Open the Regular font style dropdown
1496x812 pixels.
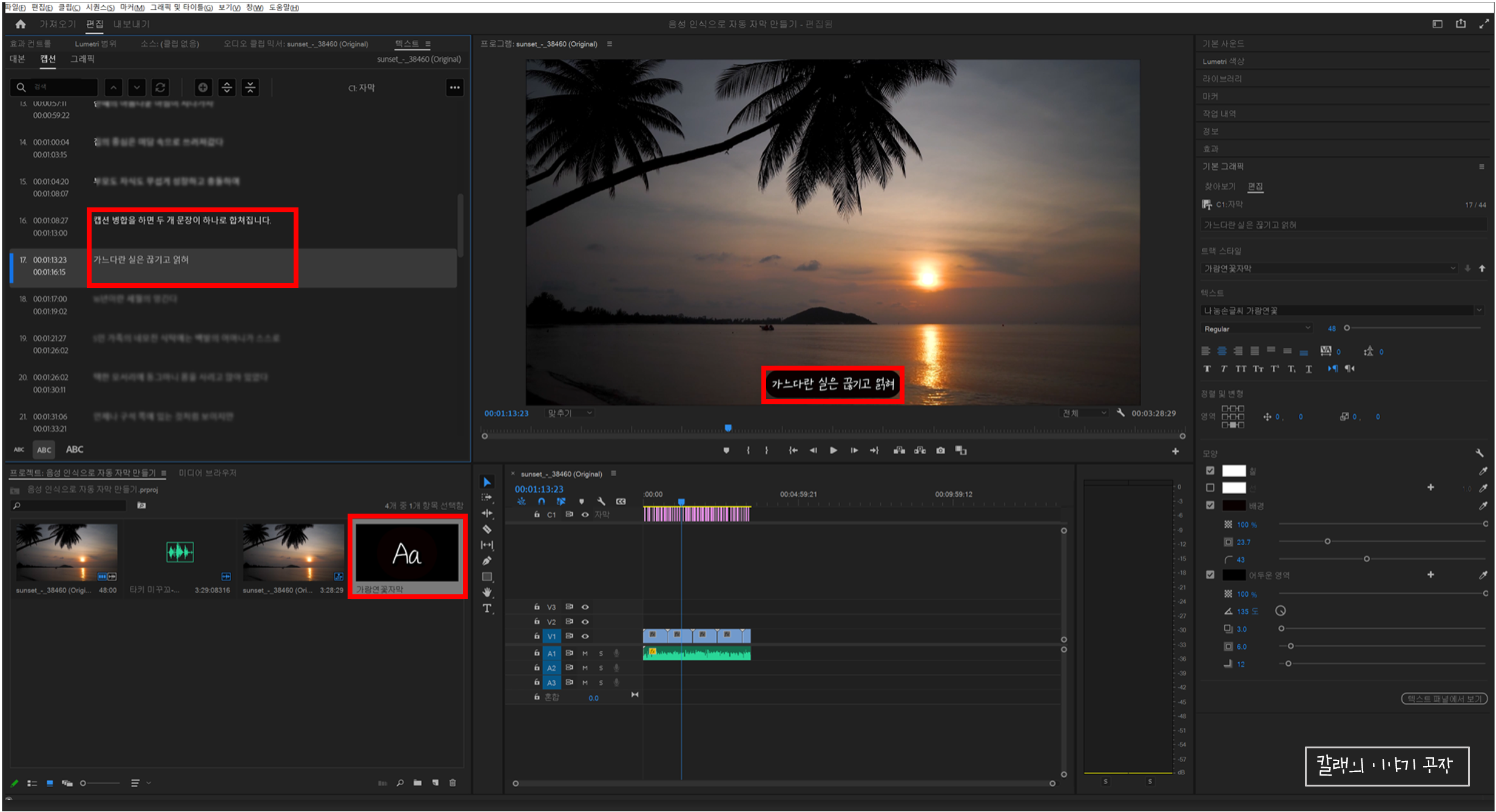1256,329
